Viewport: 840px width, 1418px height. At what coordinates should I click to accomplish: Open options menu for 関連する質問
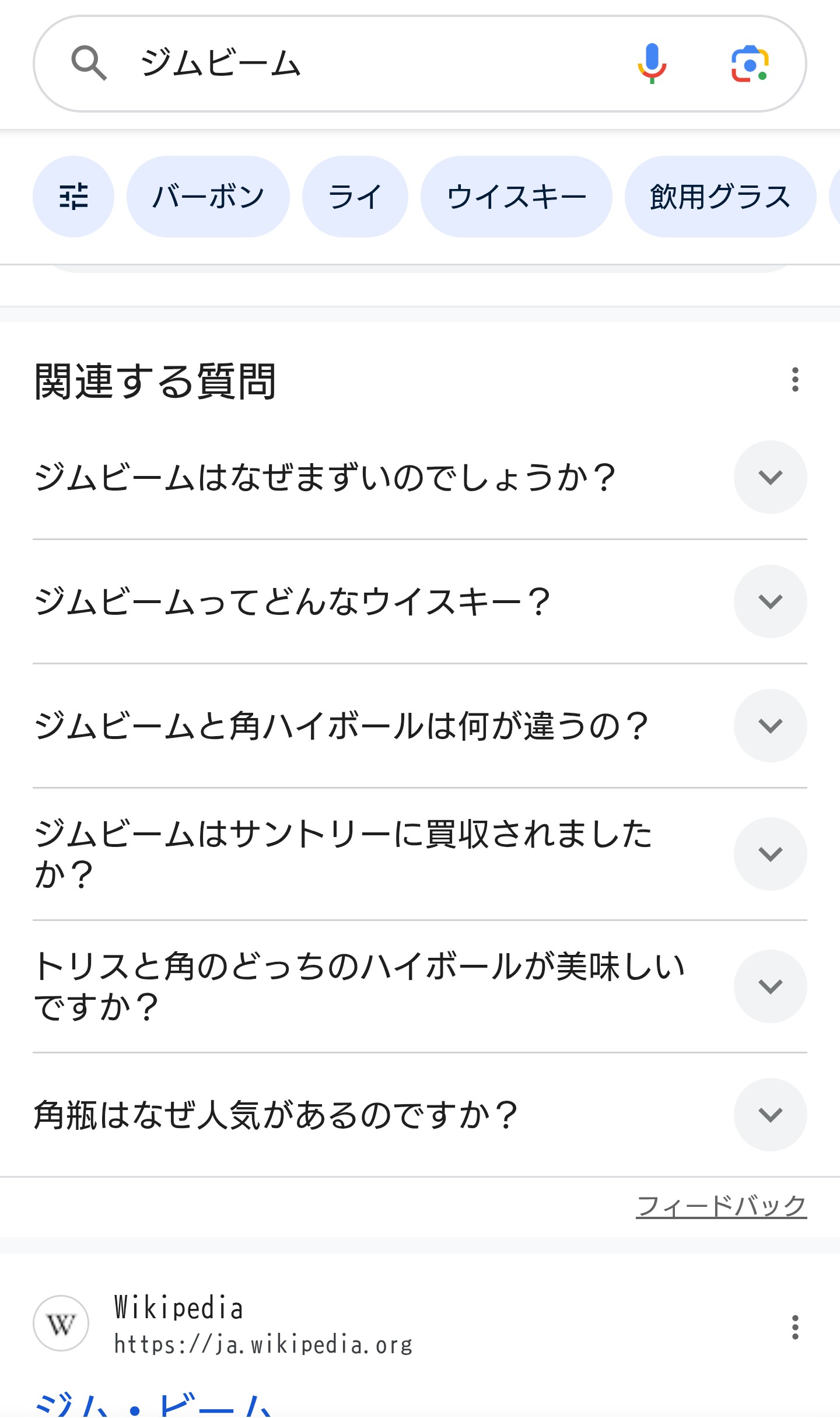[794, 380]
